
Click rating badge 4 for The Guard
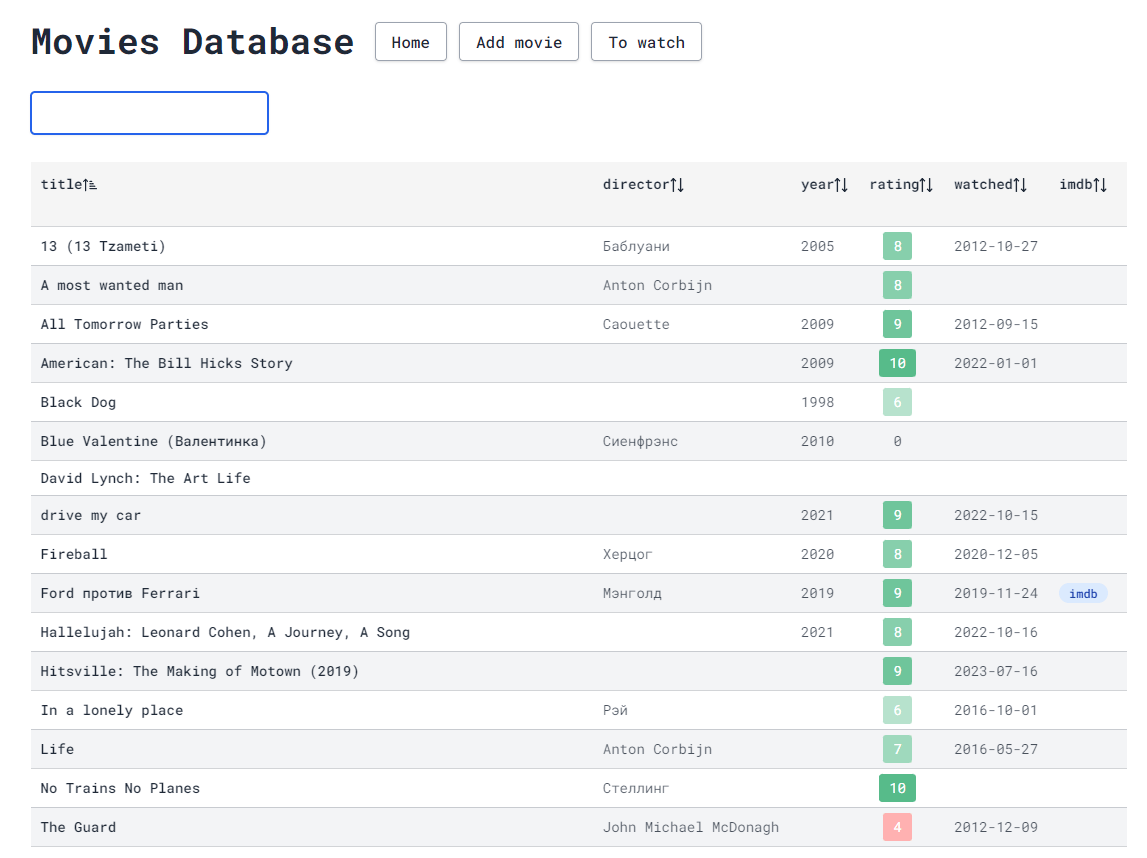898,827
